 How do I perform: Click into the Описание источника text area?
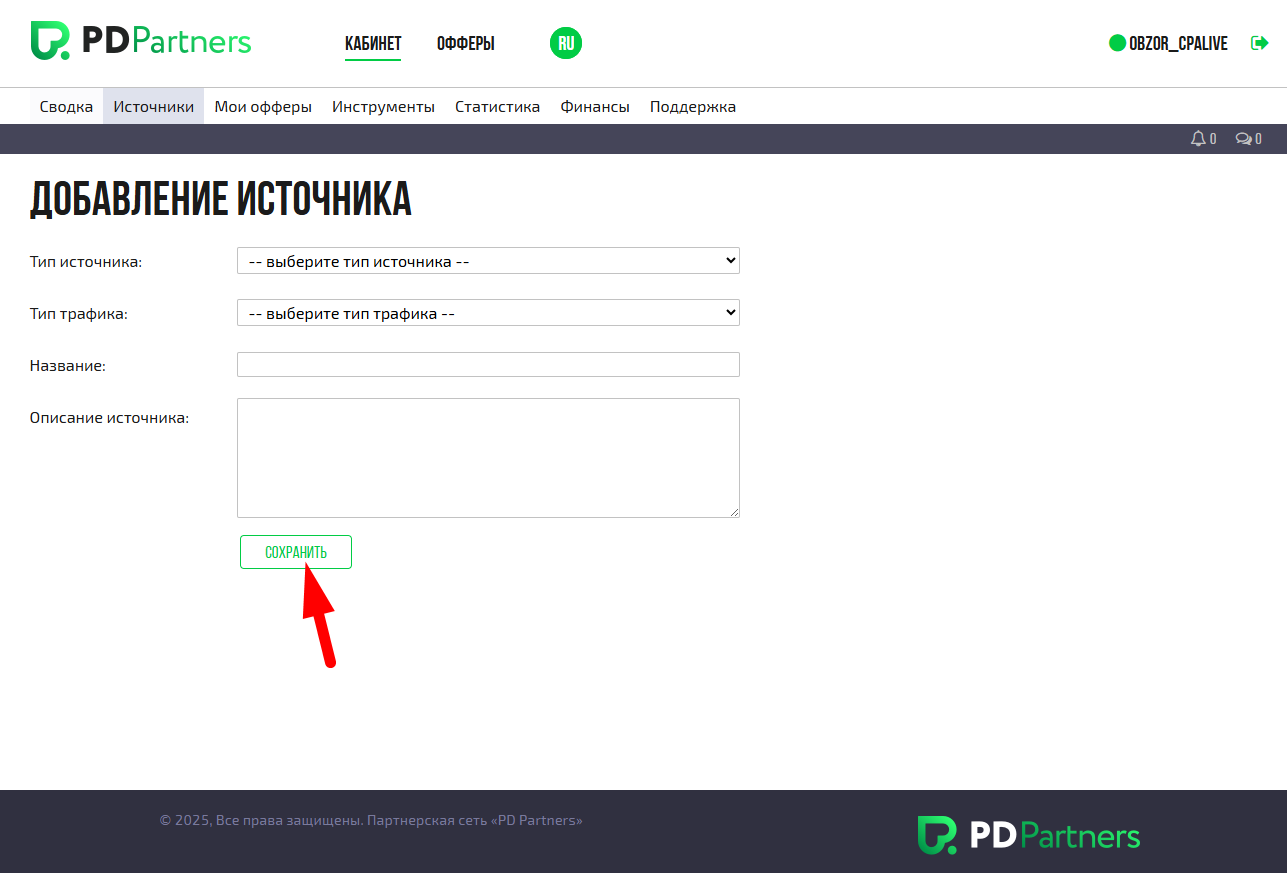click(x=488, y=458)
